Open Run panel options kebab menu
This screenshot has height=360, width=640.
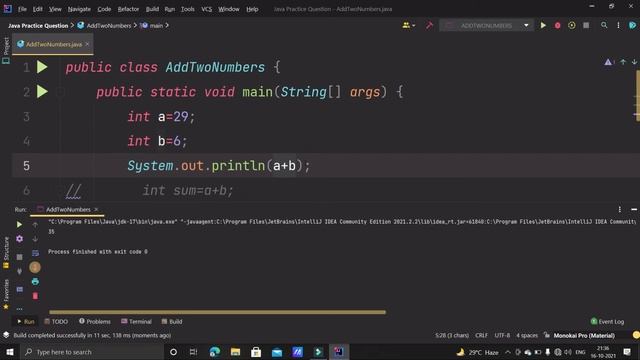coord(620,209)
